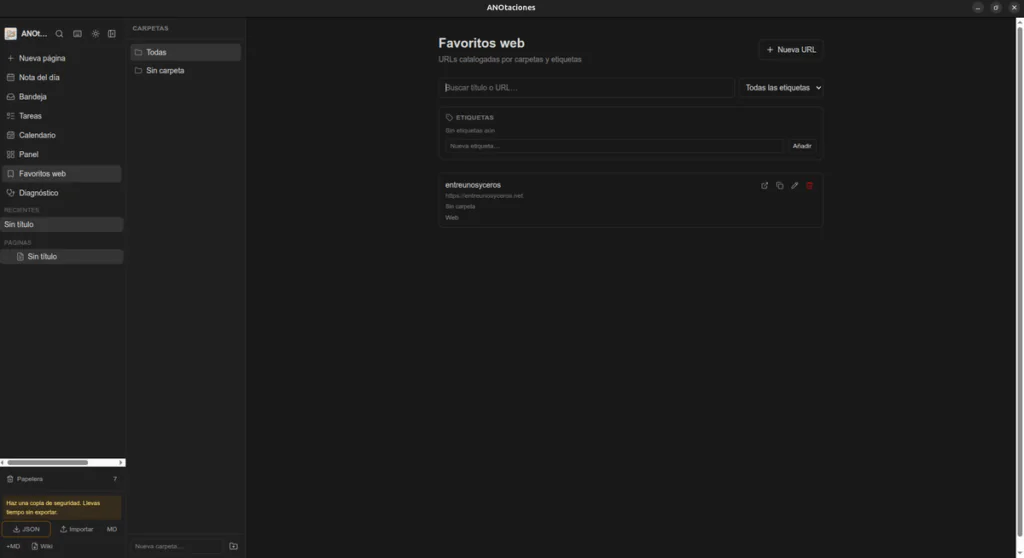Screen dimensions: 1024x558
Task: Toggle light/dark theme sun icon
Action: coord(95,34)
